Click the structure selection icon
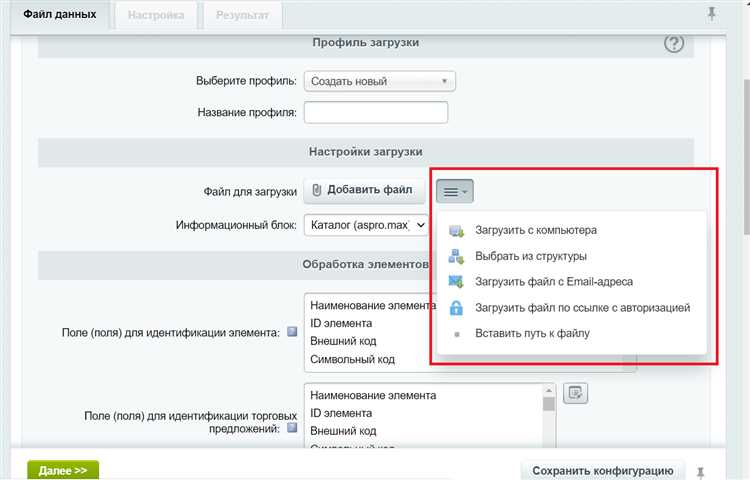 click(456, 256)
